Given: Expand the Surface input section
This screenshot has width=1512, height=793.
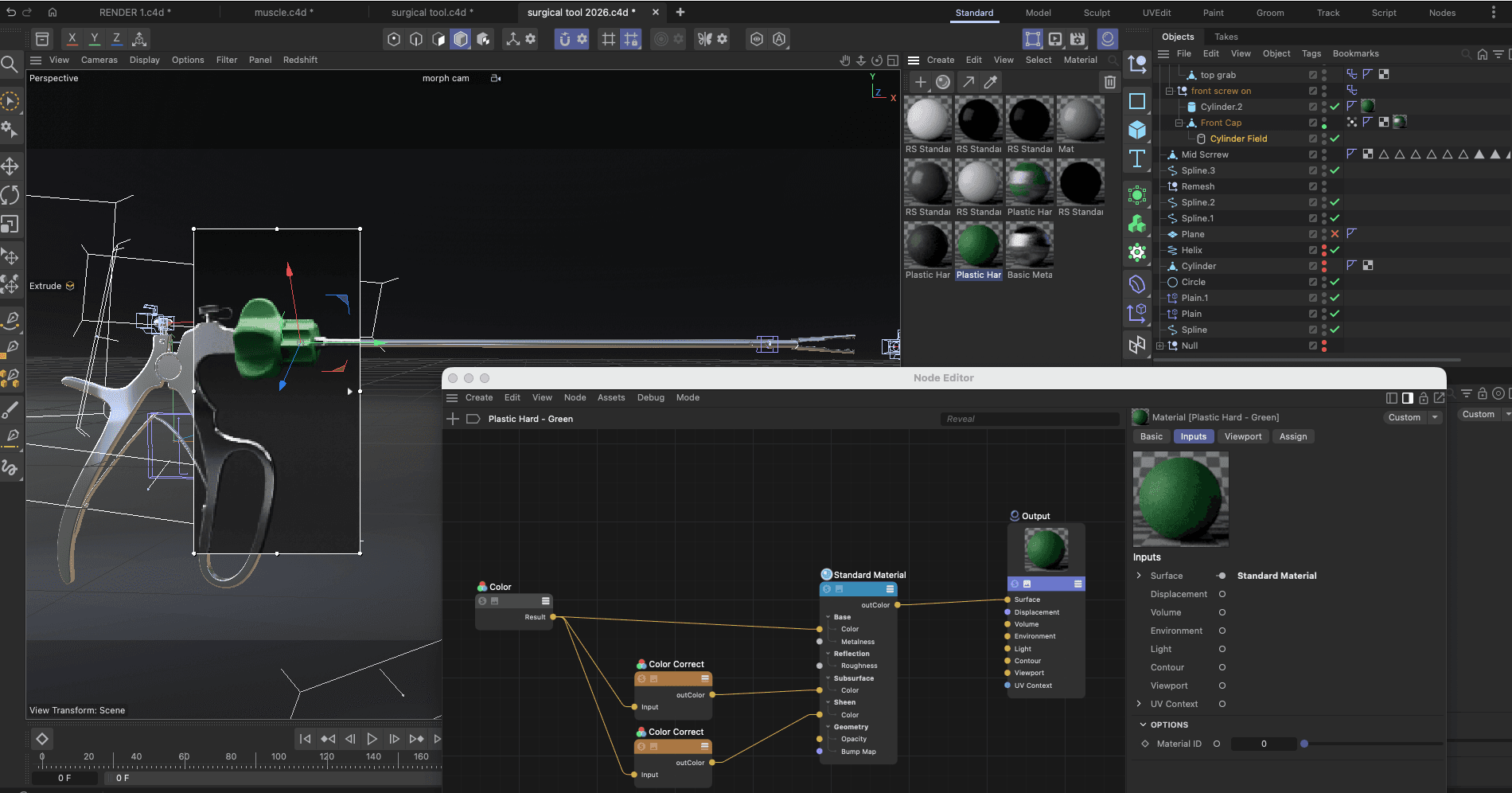Looking at the screenshot, I should (1139, 576).
